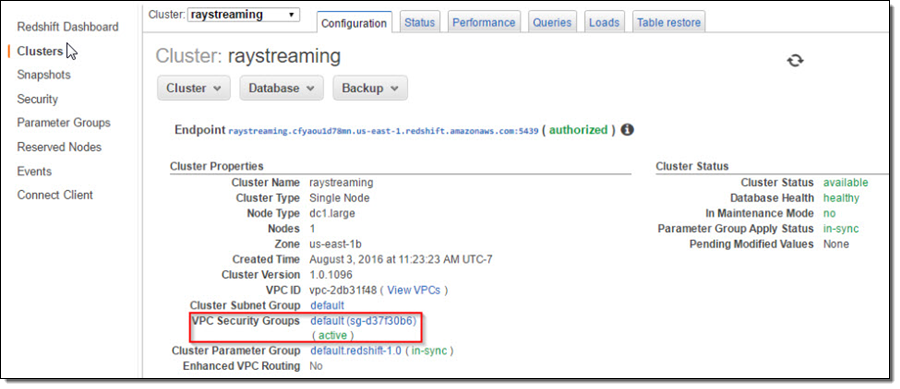Click the Enhanced VPC Routing value No
Screen dimensions: 900x389
click(316, 366)
